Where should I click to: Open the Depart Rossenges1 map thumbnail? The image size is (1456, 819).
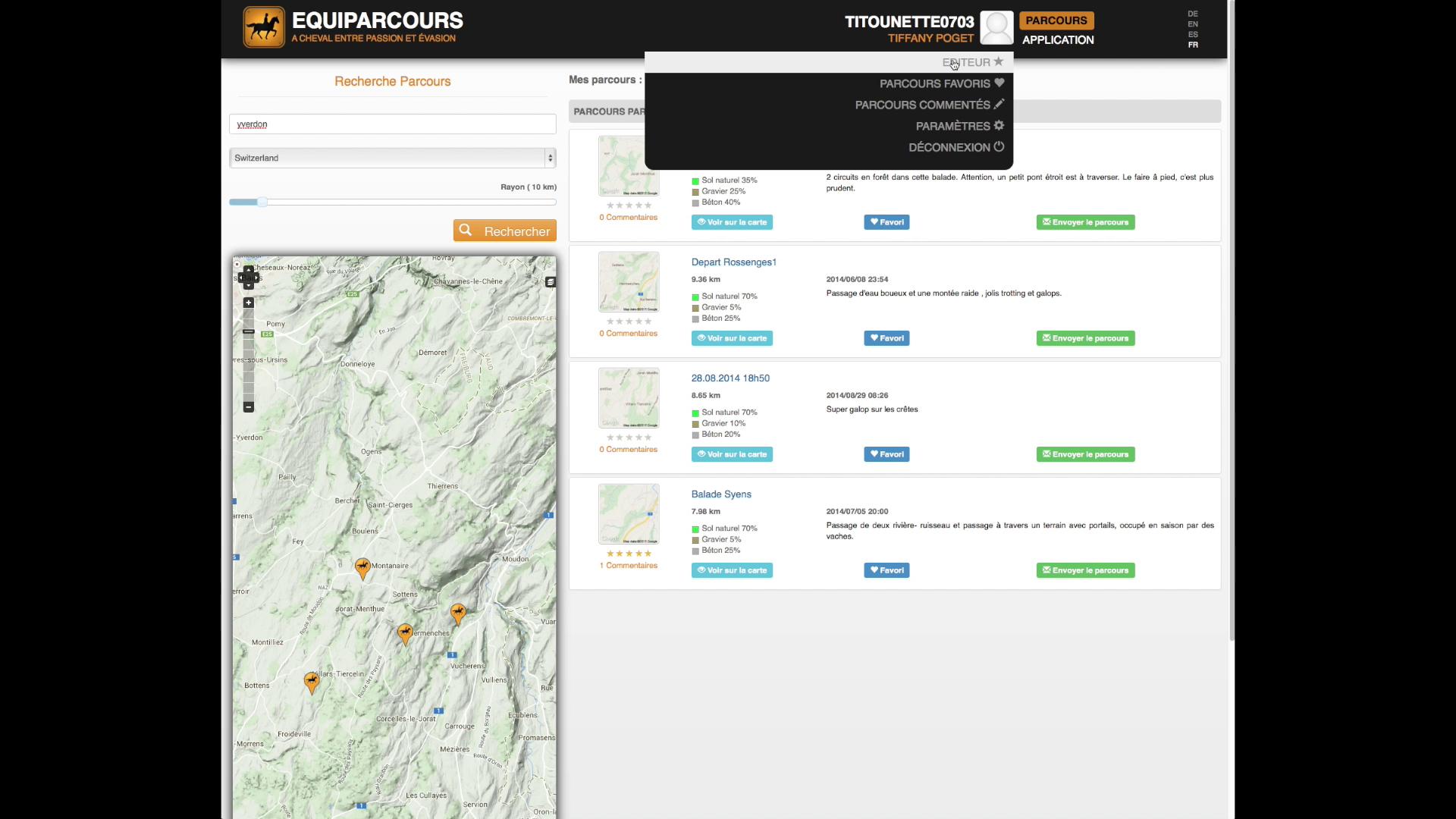click(629, 282)
